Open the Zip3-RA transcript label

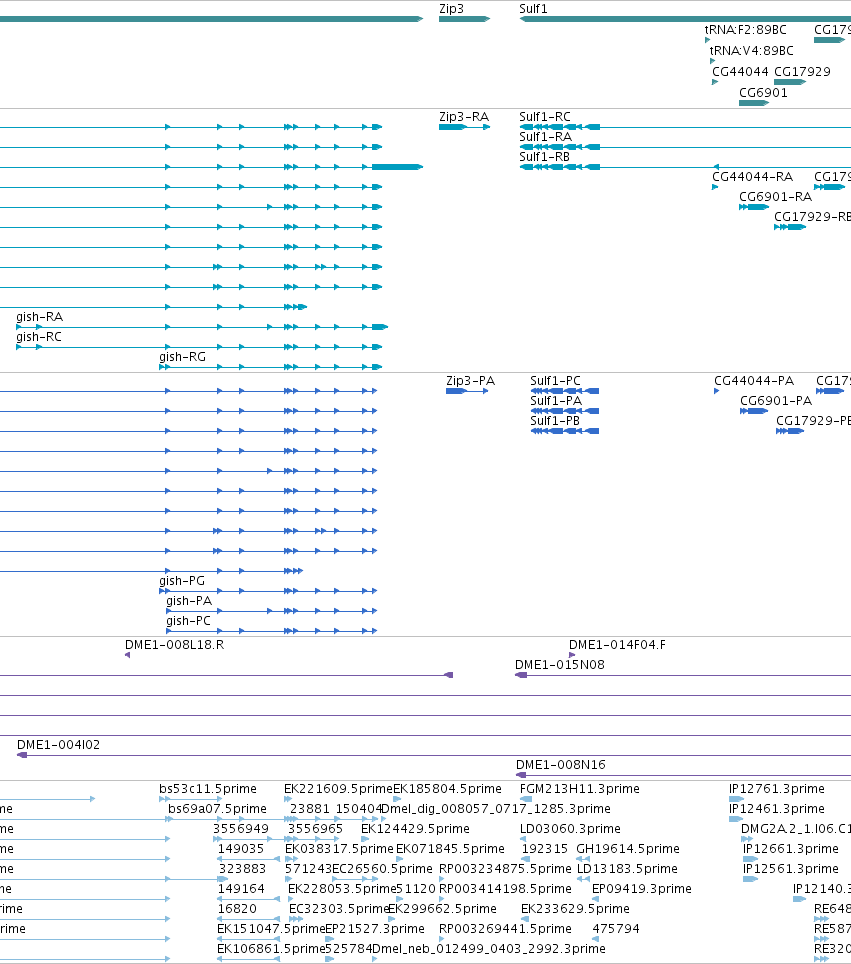tap(464, 116)
